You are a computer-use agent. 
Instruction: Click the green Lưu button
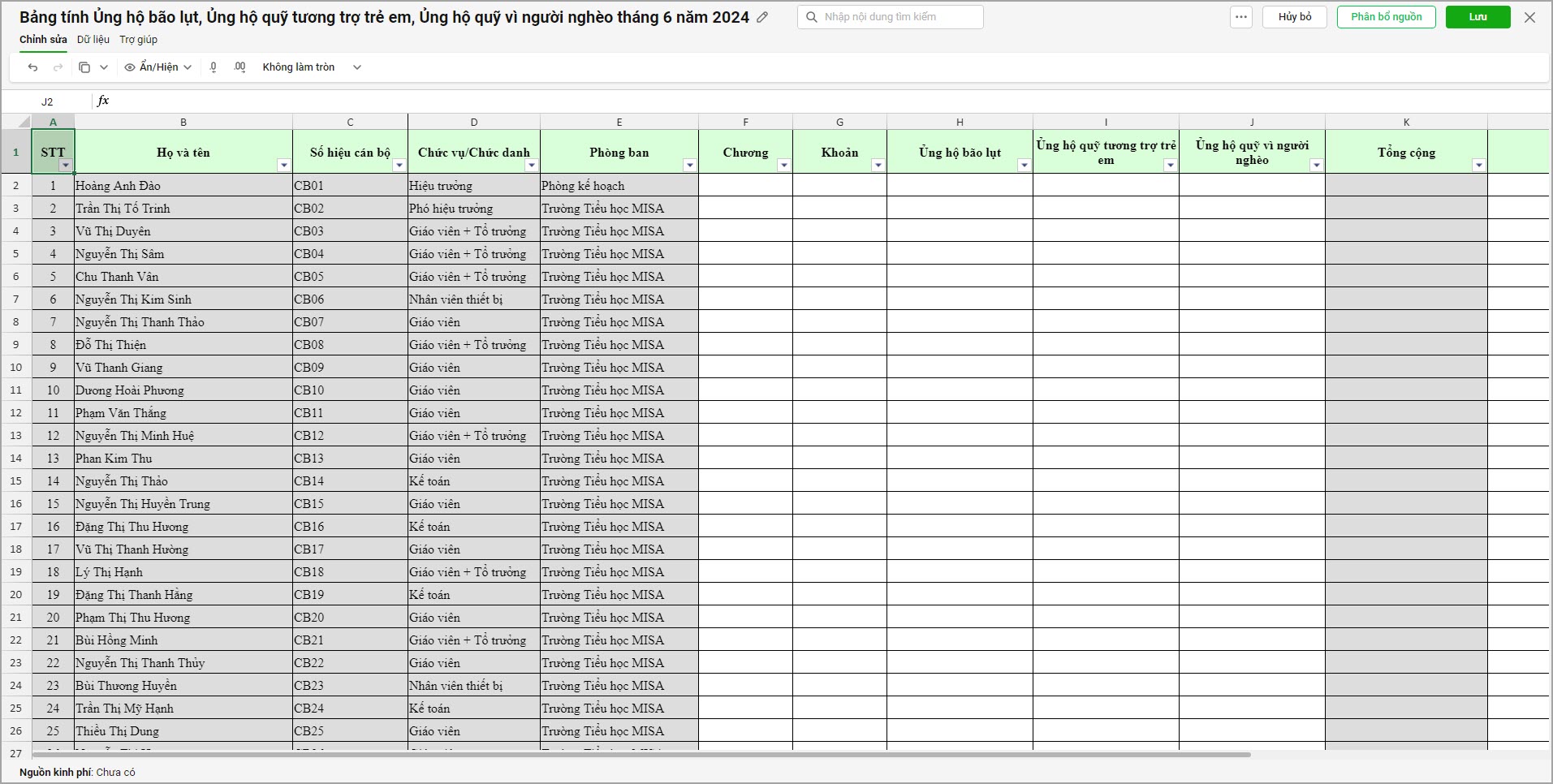(x=1478, y=17)
